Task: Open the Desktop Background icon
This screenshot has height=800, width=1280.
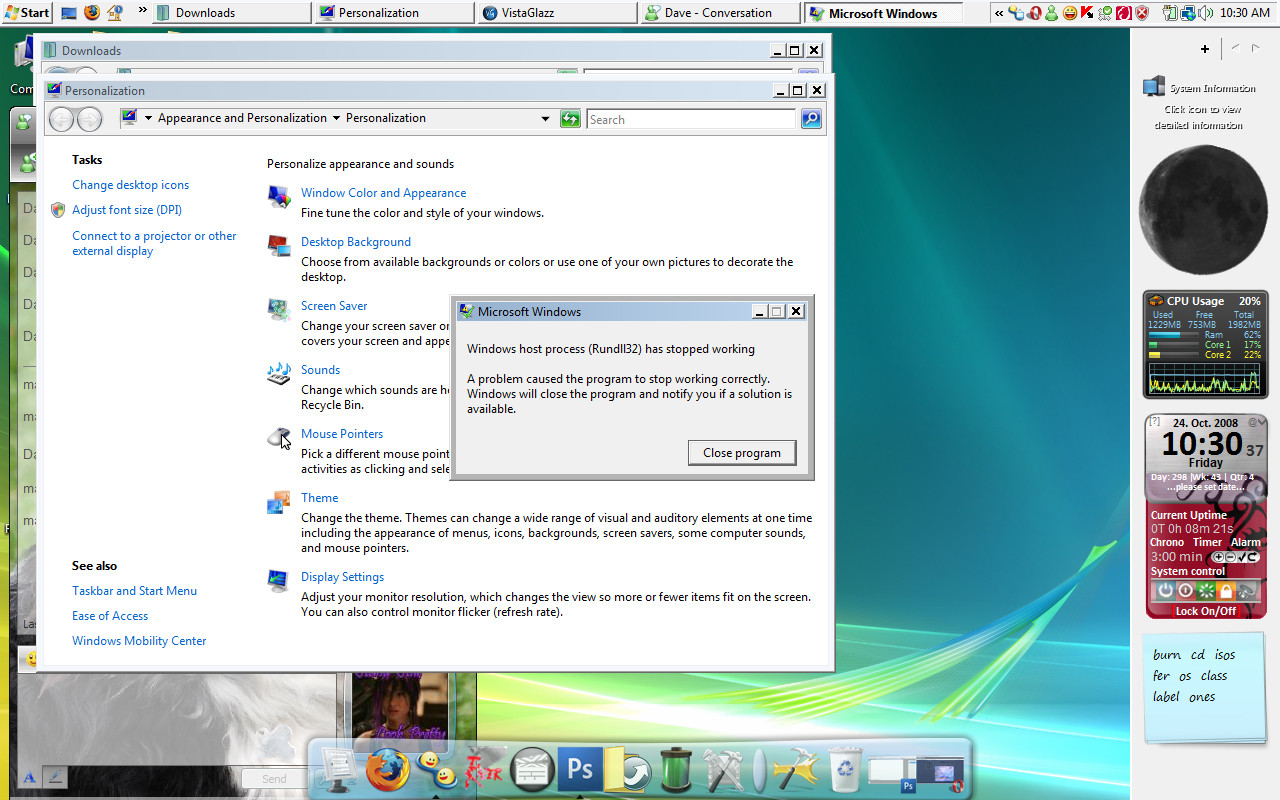Action: pos(279,246)
